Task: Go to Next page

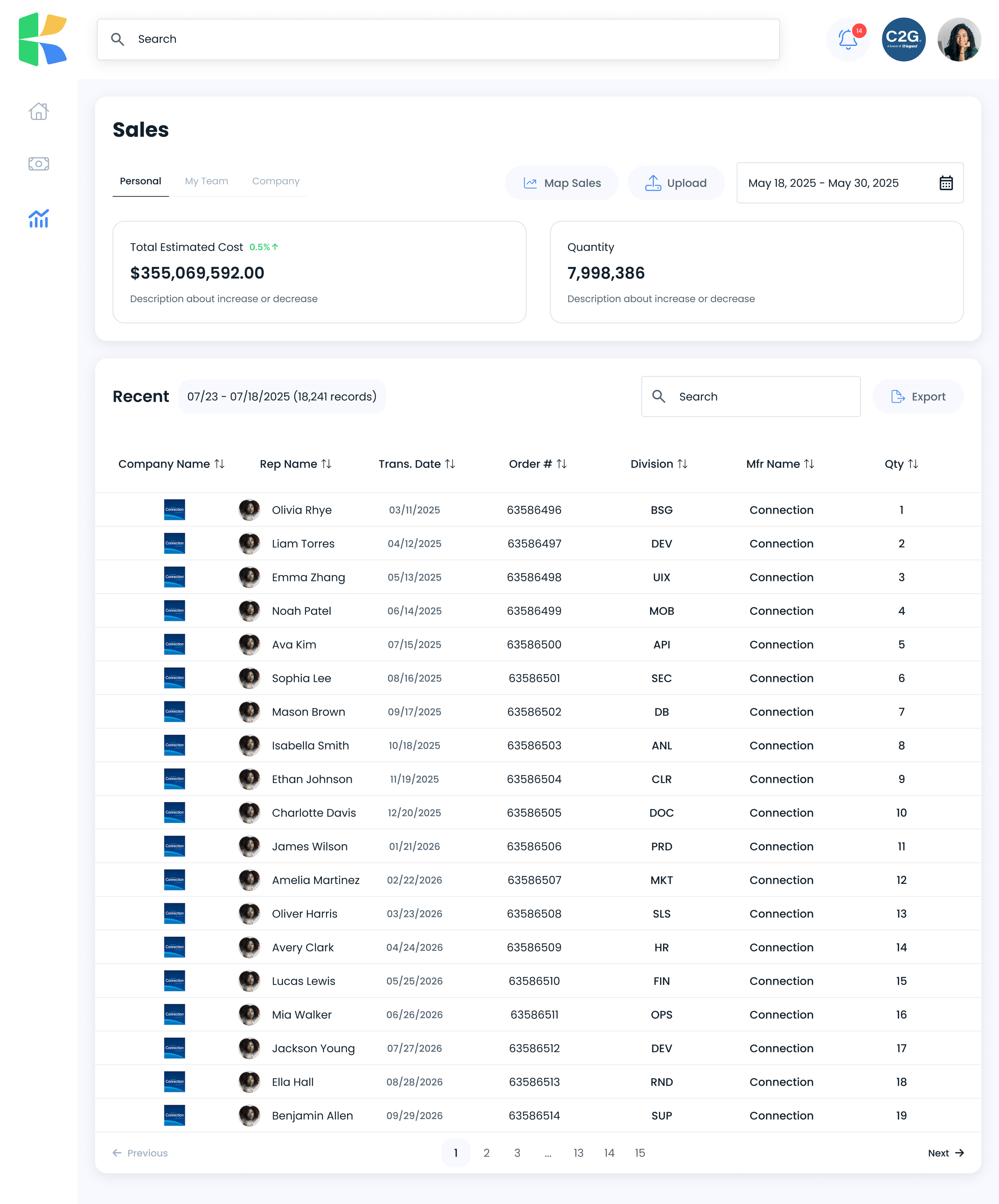Action: (946, 1152)
